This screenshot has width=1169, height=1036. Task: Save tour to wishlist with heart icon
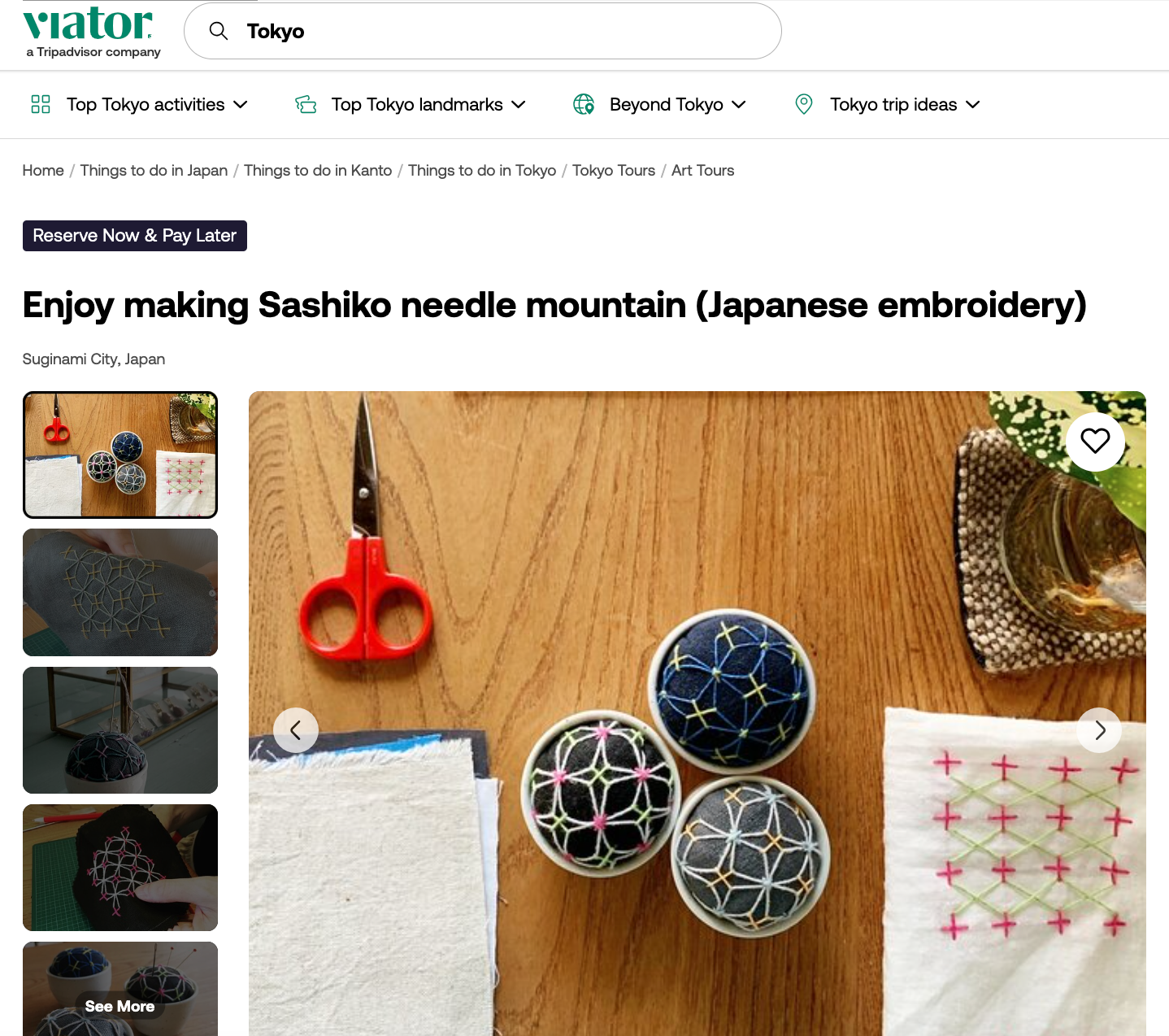tap(1095, 441)
